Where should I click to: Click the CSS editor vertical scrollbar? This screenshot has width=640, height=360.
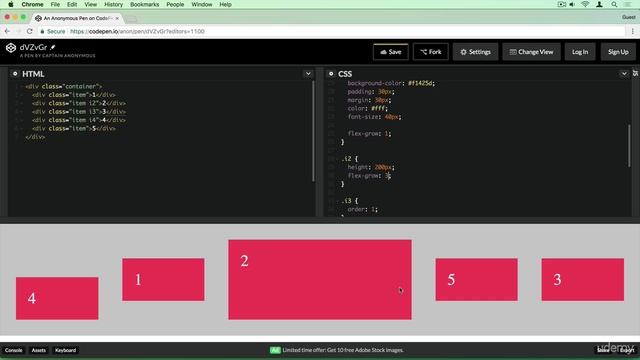point(629,145)
